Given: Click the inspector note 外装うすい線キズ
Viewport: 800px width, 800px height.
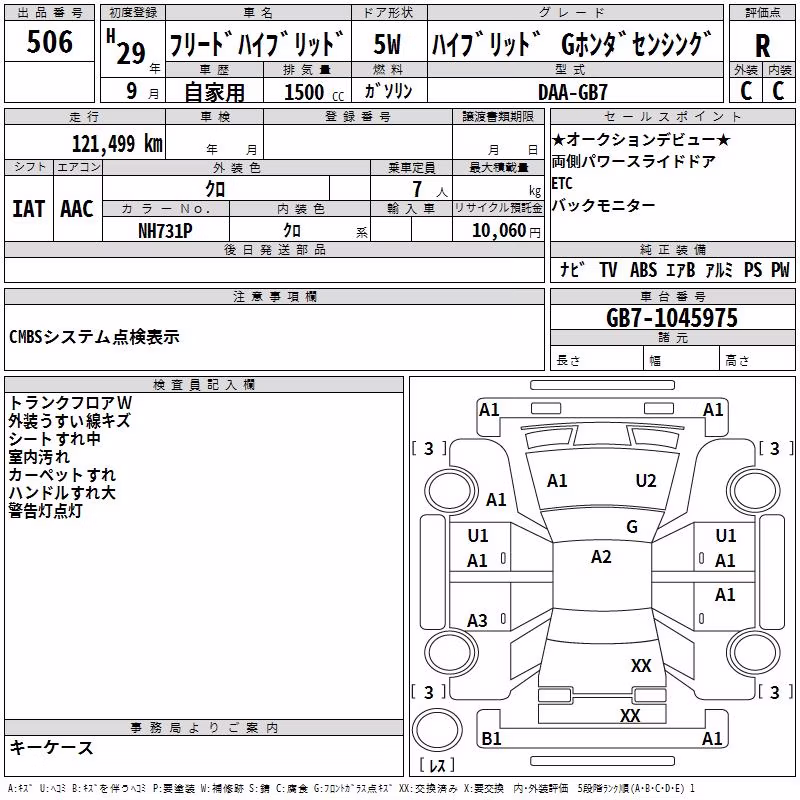Looking at the screenshot, I should (x=69, y=421).
